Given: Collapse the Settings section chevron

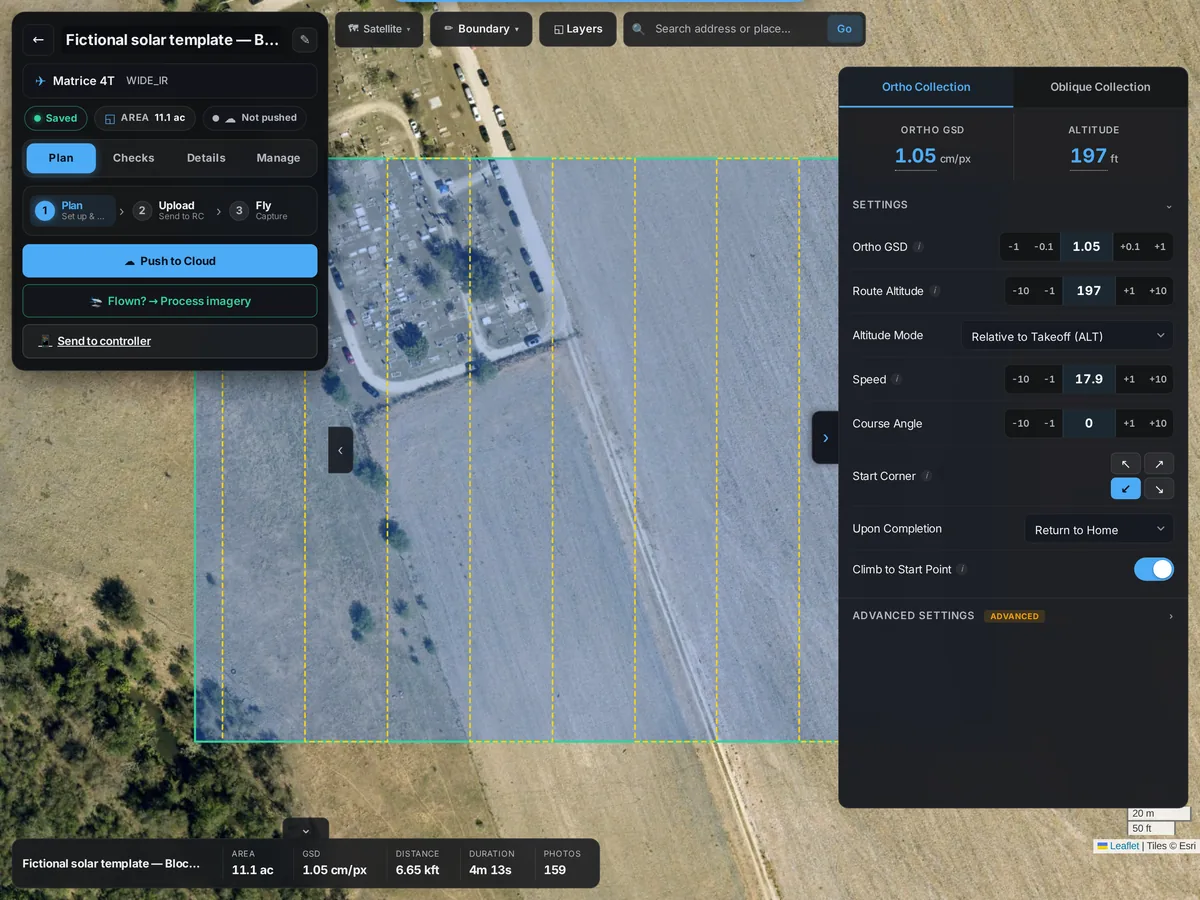Looking at the screenshot, I should 1169,206.
